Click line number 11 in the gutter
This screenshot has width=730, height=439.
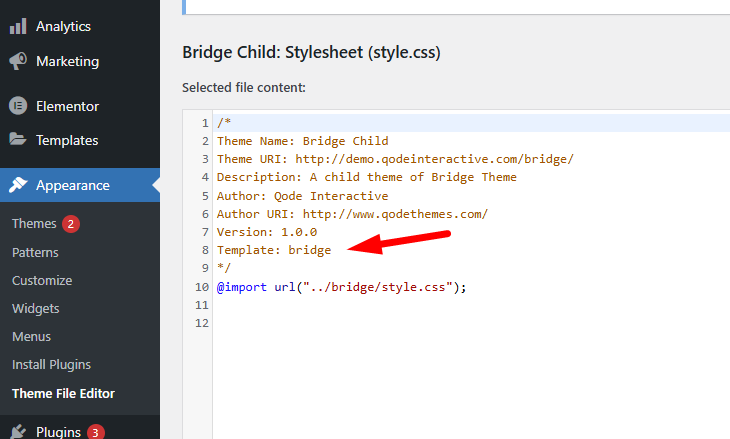point(202,305)
